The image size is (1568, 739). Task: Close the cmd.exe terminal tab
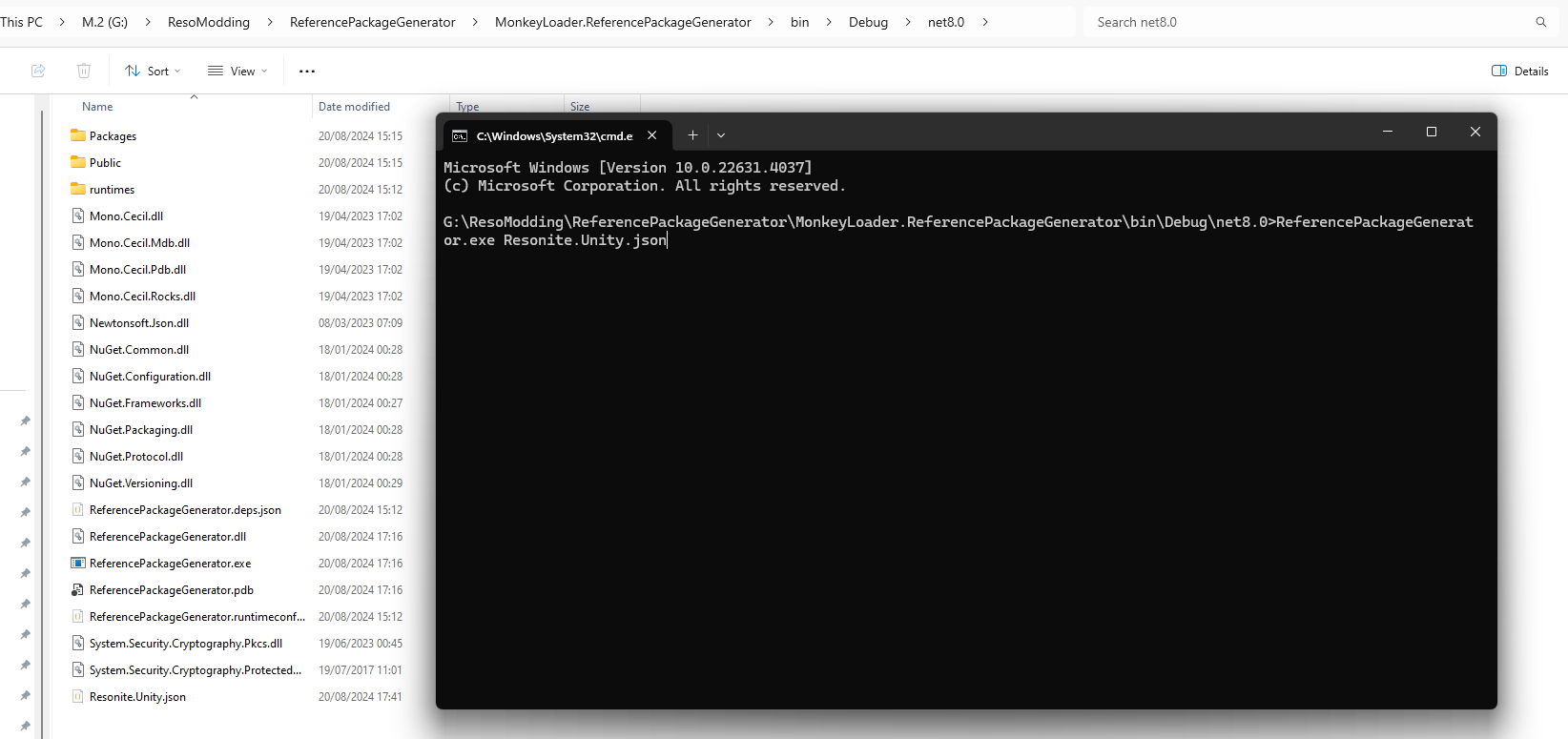tap(652, 135)
